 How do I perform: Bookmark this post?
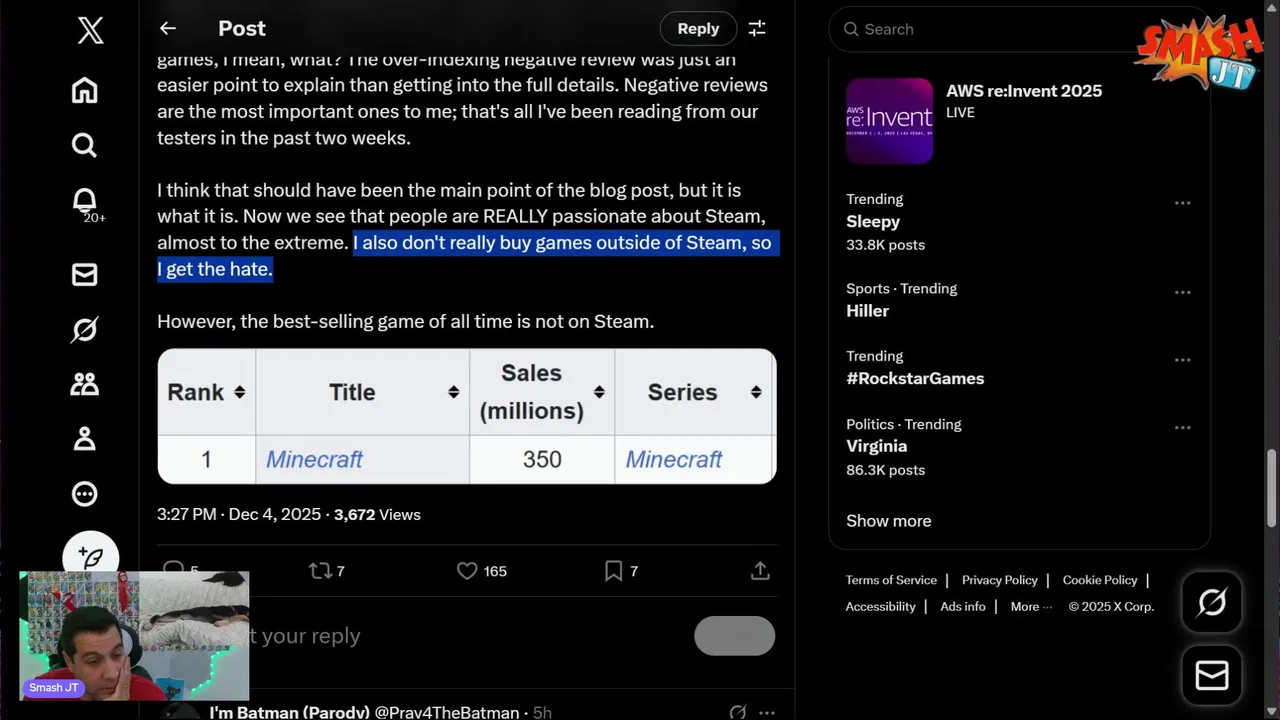point(613,571)
